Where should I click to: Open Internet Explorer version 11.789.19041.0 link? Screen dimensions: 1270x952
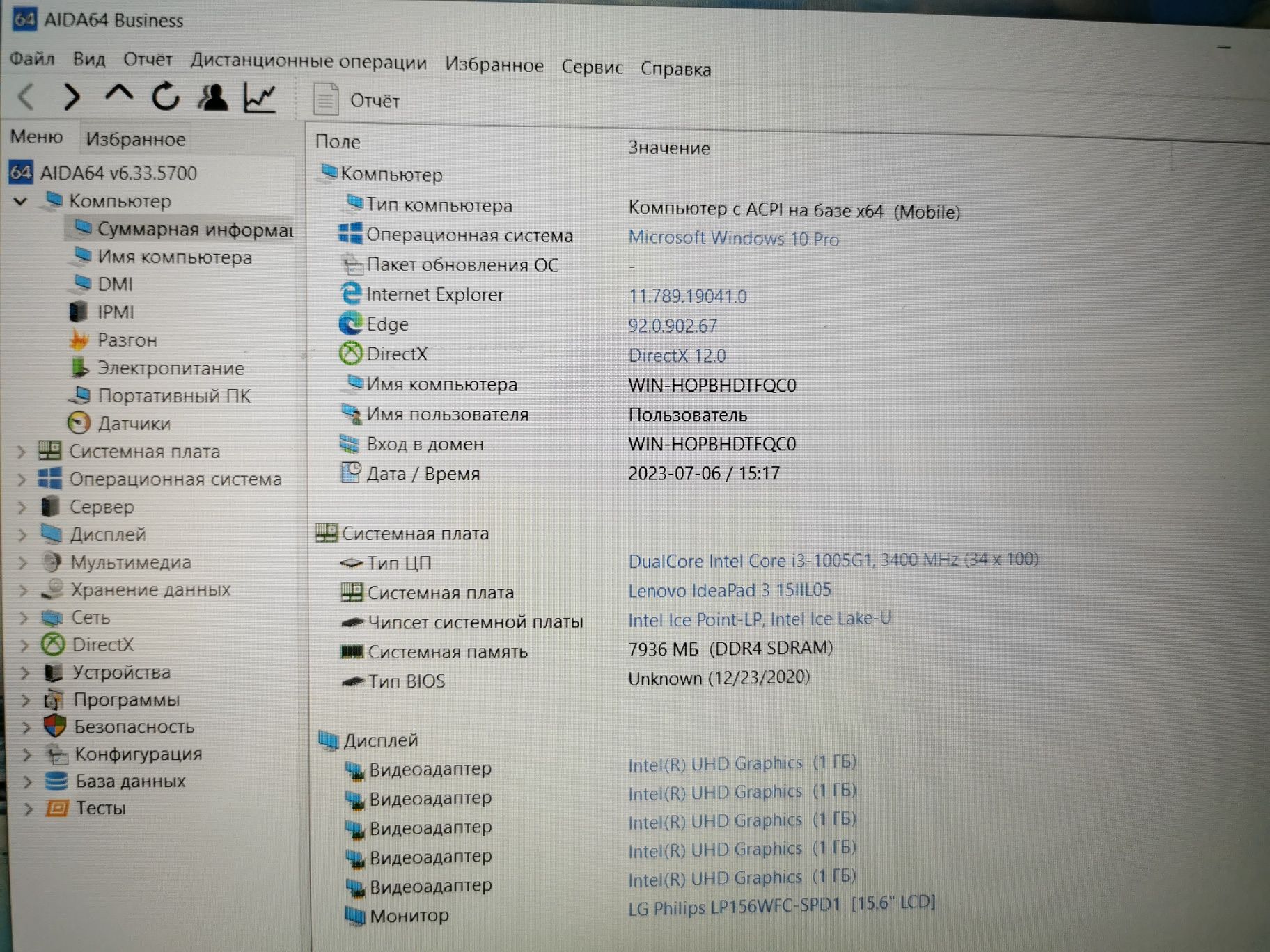point(687,296)
